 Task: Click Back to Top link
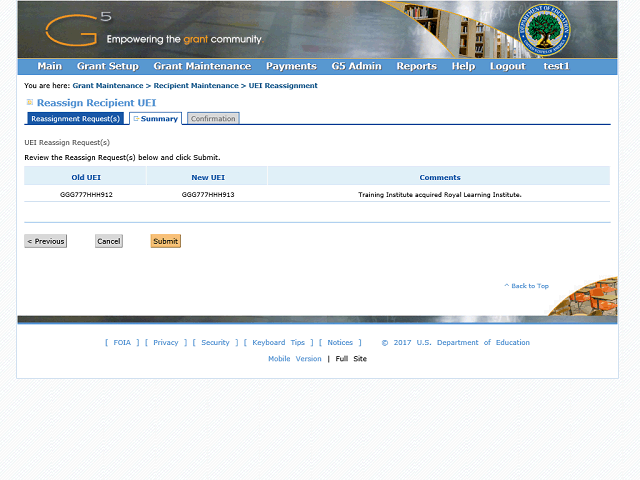527,286
